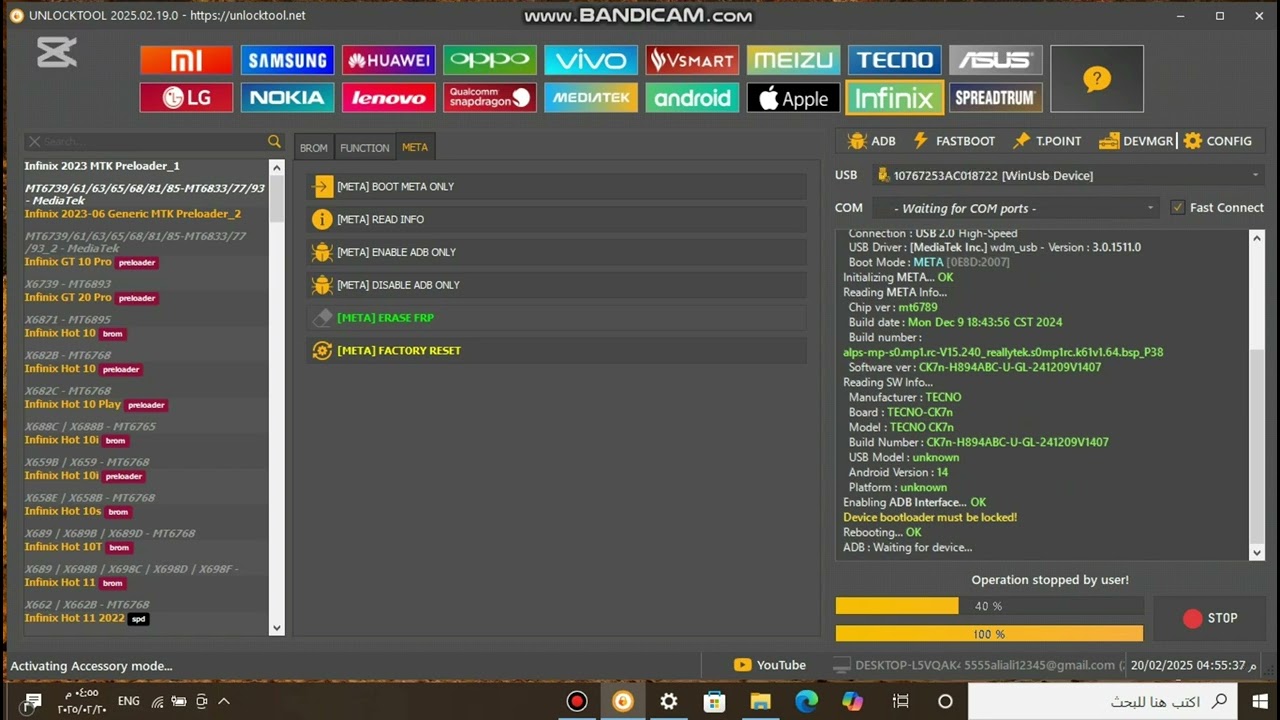Switch to the BROM tab
This screenshot has height=720, width=1280.
point(314,148)
